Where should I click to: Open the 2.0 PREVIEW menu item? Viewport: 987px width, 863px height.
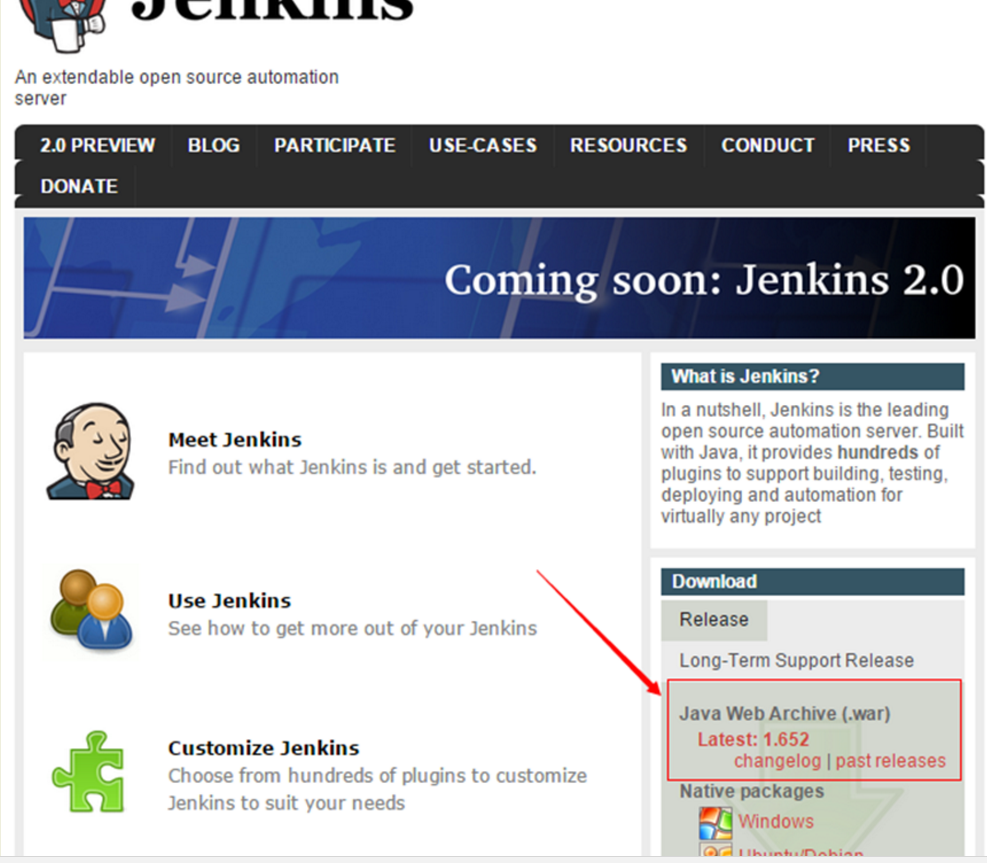[98, 145]
